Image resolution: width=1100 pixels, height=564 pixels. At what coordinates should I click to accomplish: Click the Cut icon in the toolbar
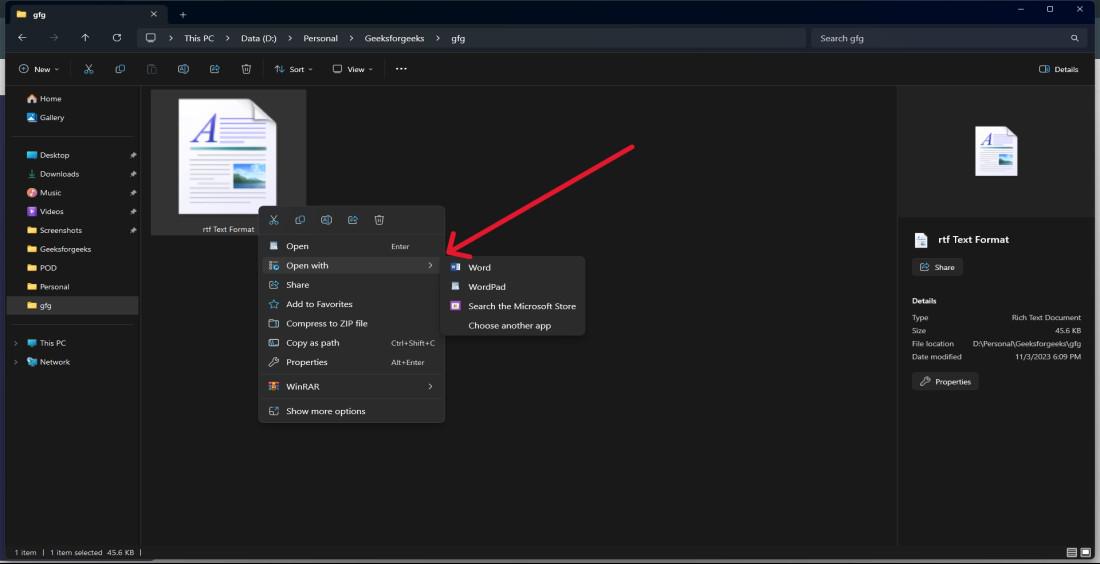point(88,69)
